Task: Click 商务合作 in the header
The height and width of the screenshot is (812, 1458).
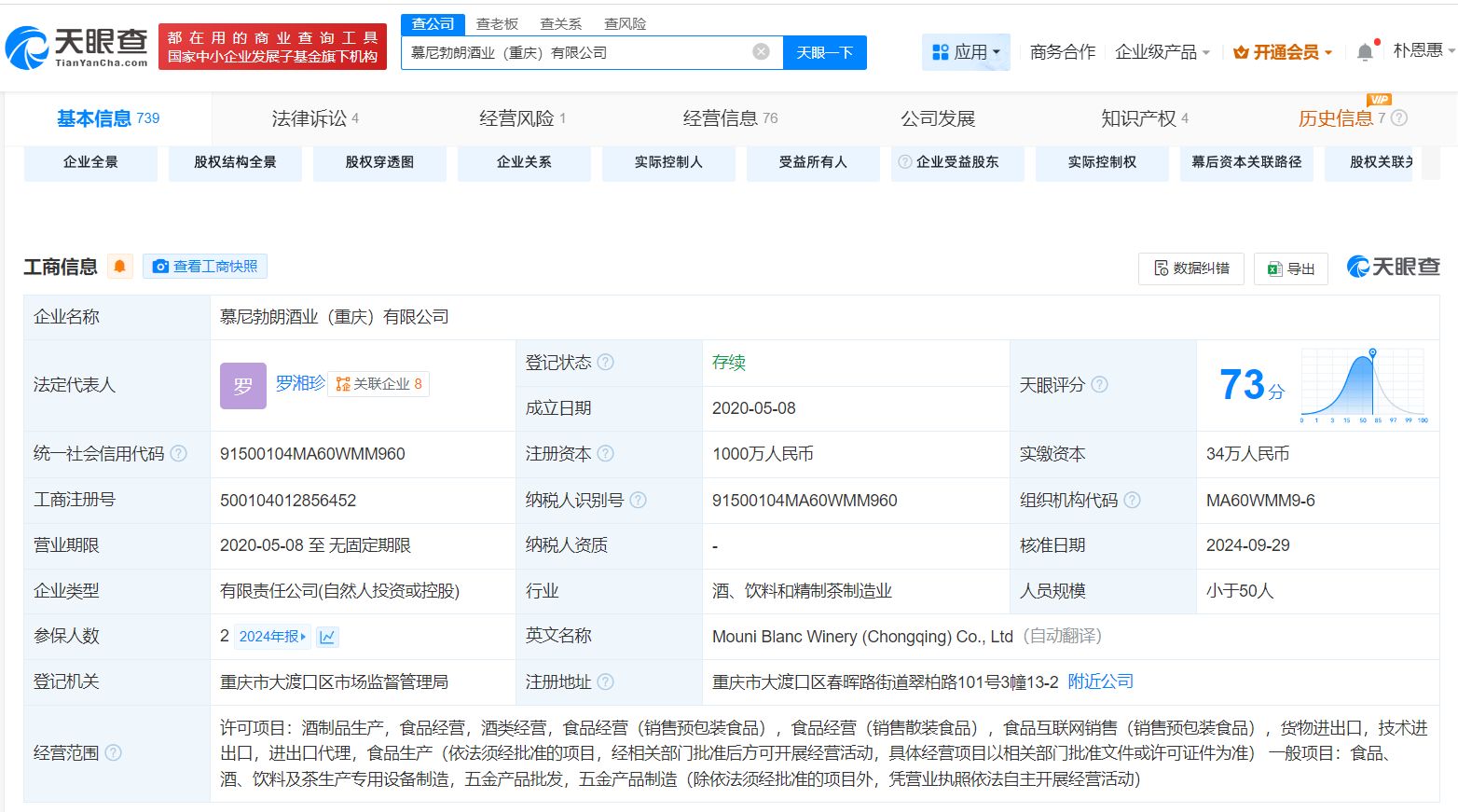Action: click(x=1063, y=52)
